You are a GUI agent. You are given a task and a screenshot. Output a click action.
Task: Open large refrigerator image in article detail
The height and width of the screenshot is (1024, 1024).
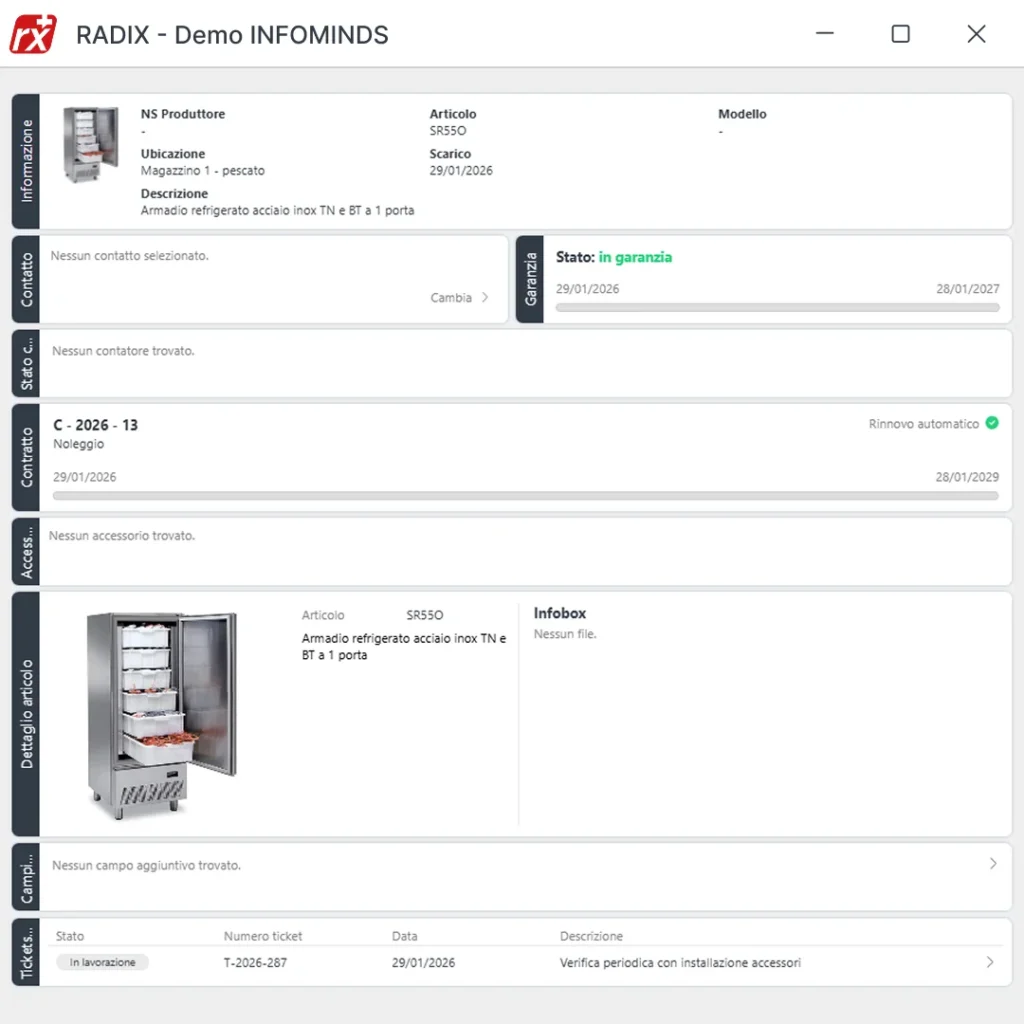point(162,714)
